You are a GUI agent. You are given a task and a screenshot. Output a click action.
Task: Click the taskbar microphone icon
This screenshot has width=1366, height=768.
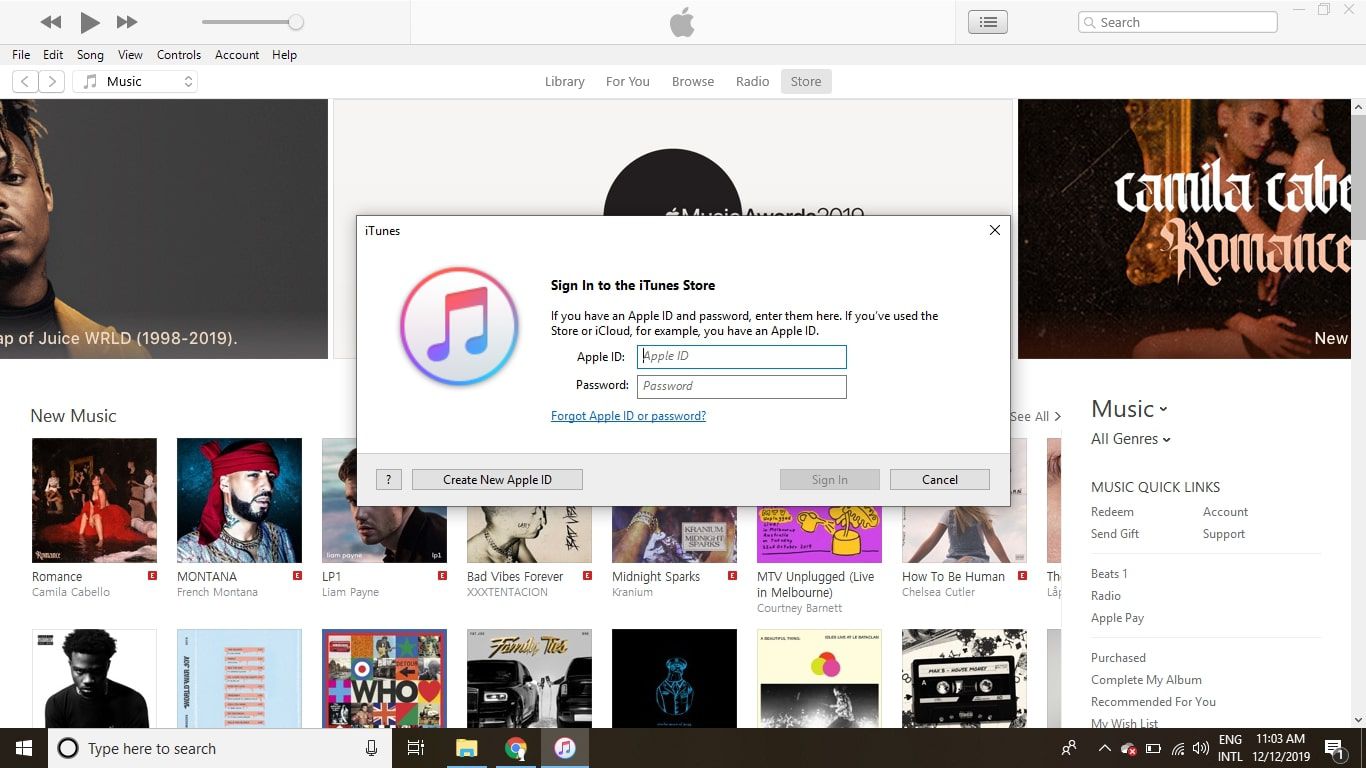[371, 748]
